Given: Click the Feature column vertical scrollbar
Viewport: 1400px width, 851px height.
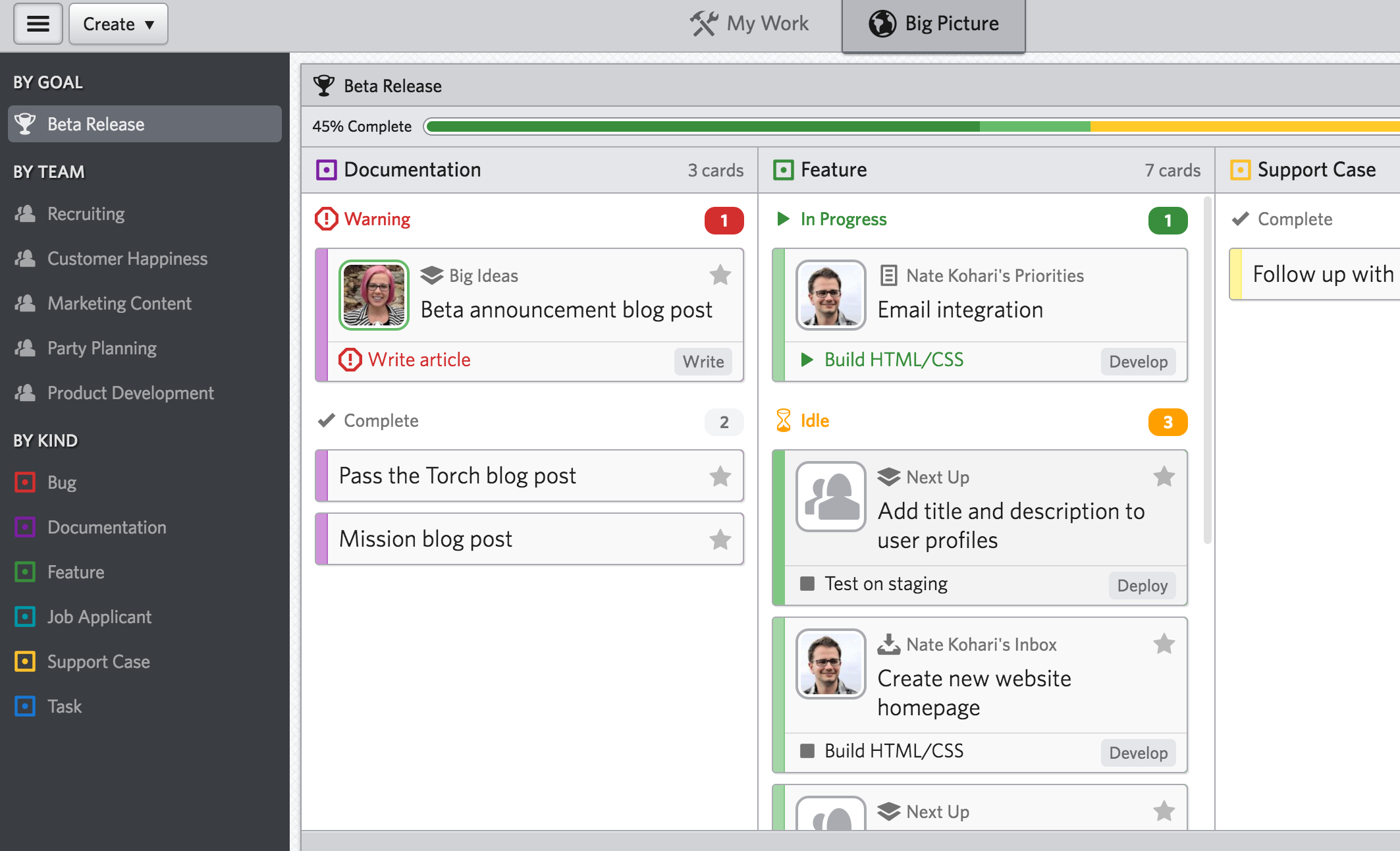Looking at the screenshot, I should [x=1207, y=369].
